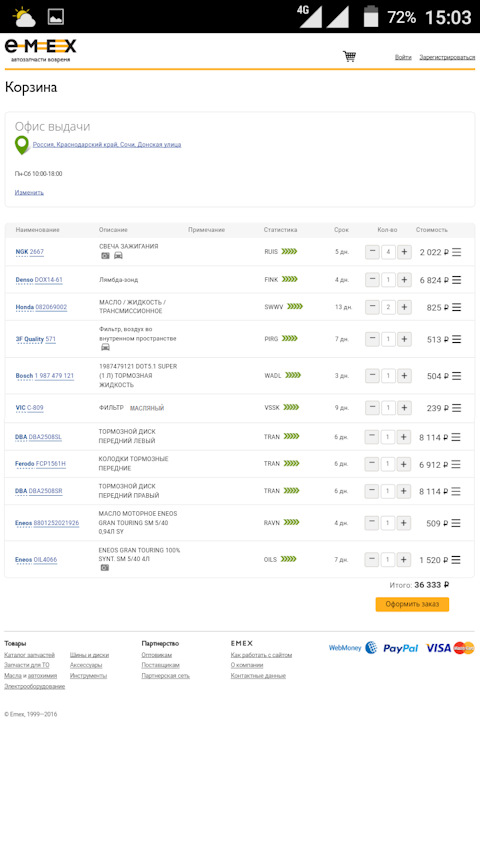
Task: Focus quantity field for NGK 2667
Action: coord(388,252)
